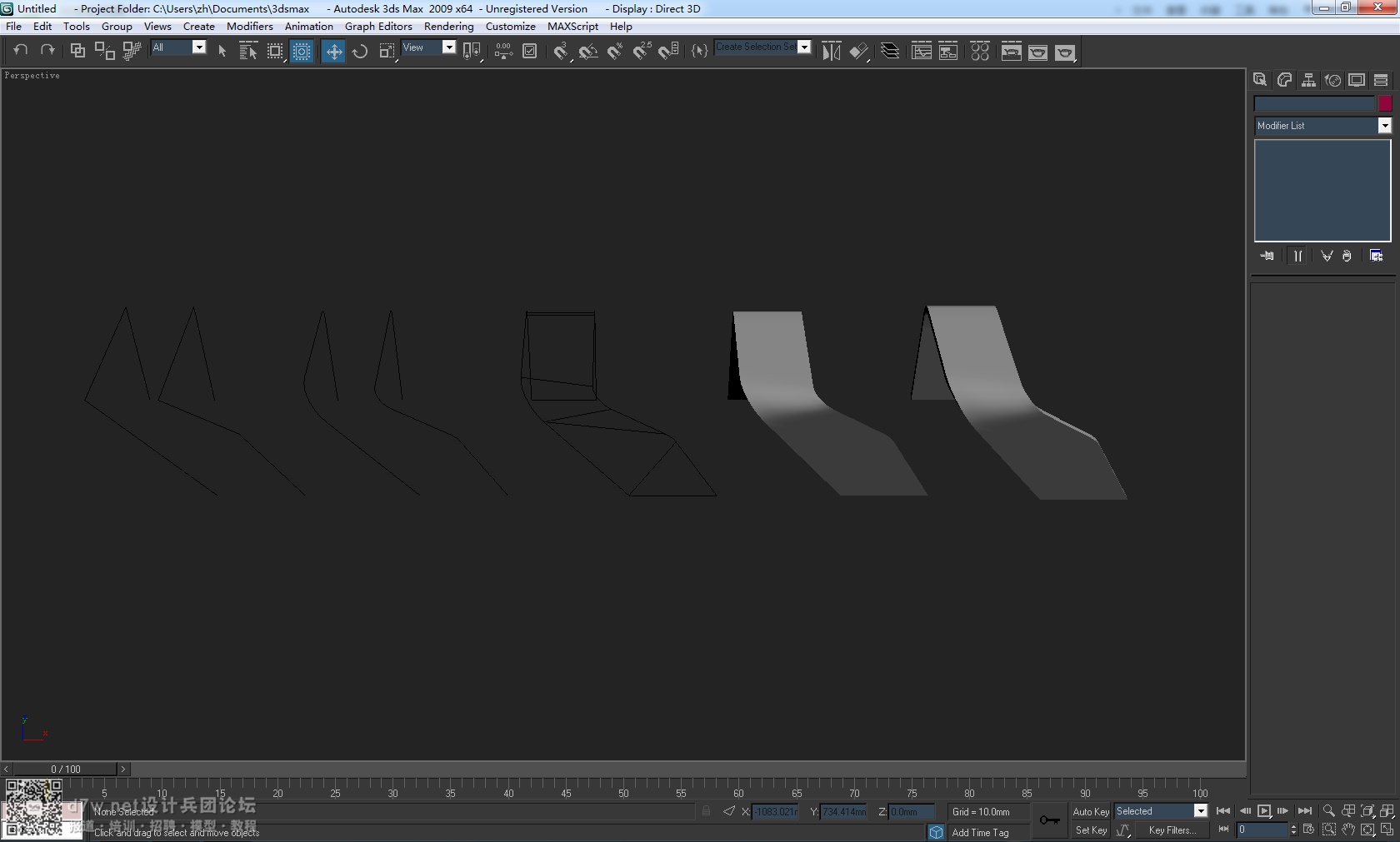Click the Play Animation button

point(1264,811)
